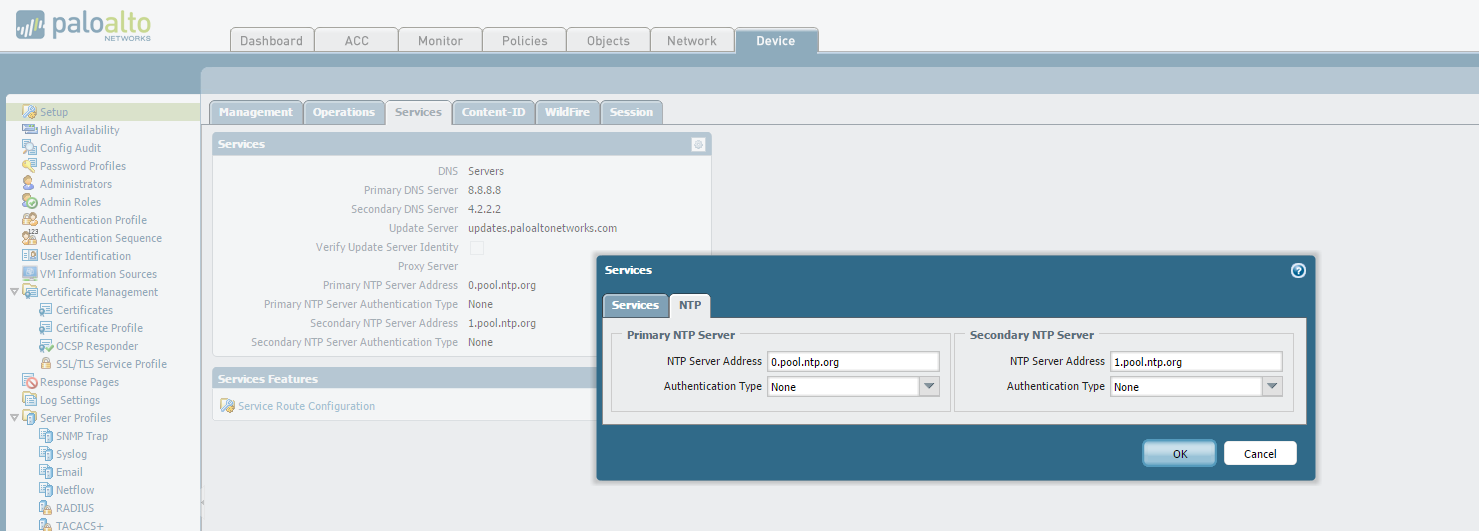
Task: Open Primary NTP Authentication Type dropdown
Action: pos(929,386)
